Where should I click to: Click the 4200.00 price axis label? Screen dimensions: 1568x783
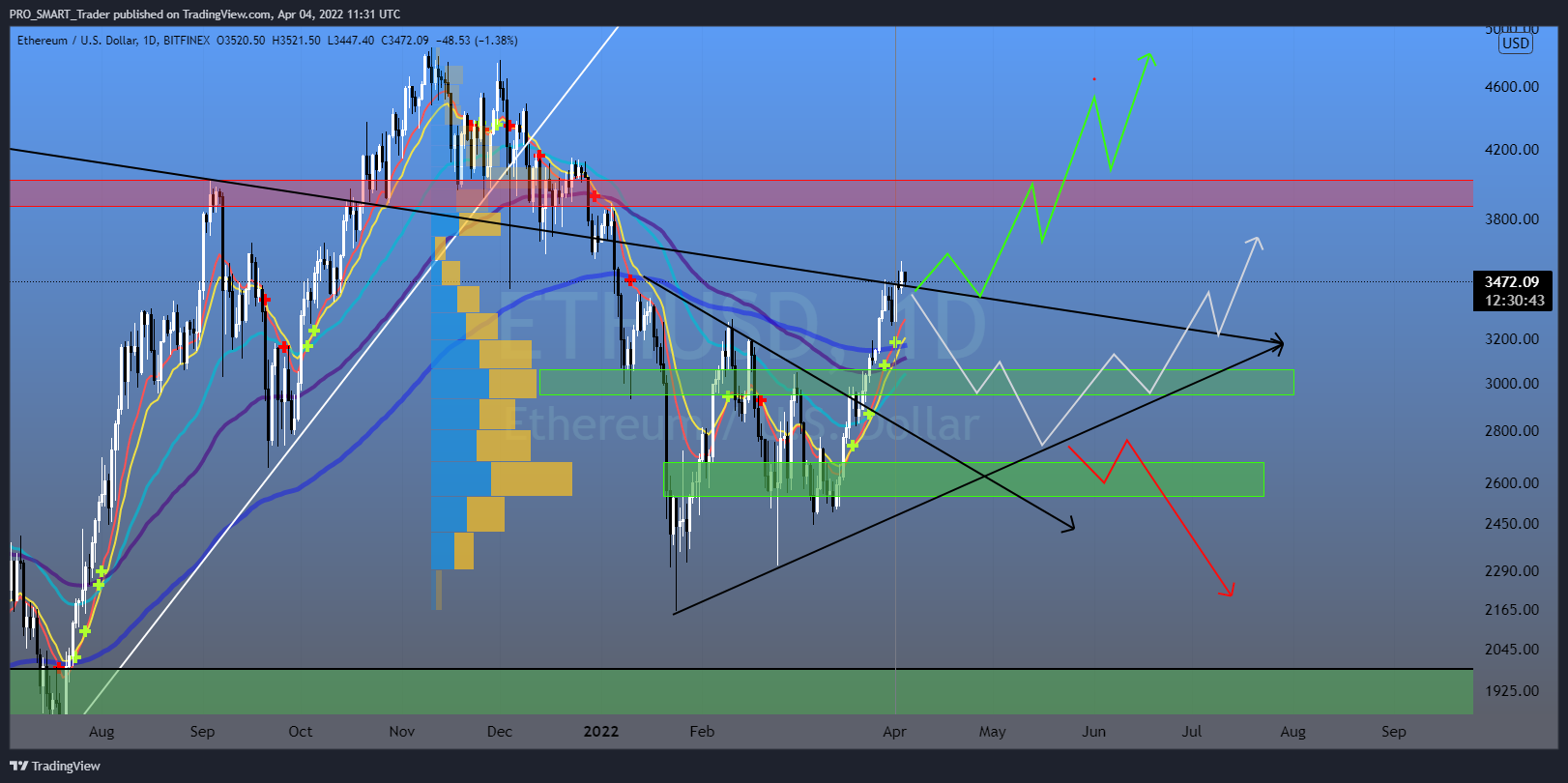point(1512,150)
